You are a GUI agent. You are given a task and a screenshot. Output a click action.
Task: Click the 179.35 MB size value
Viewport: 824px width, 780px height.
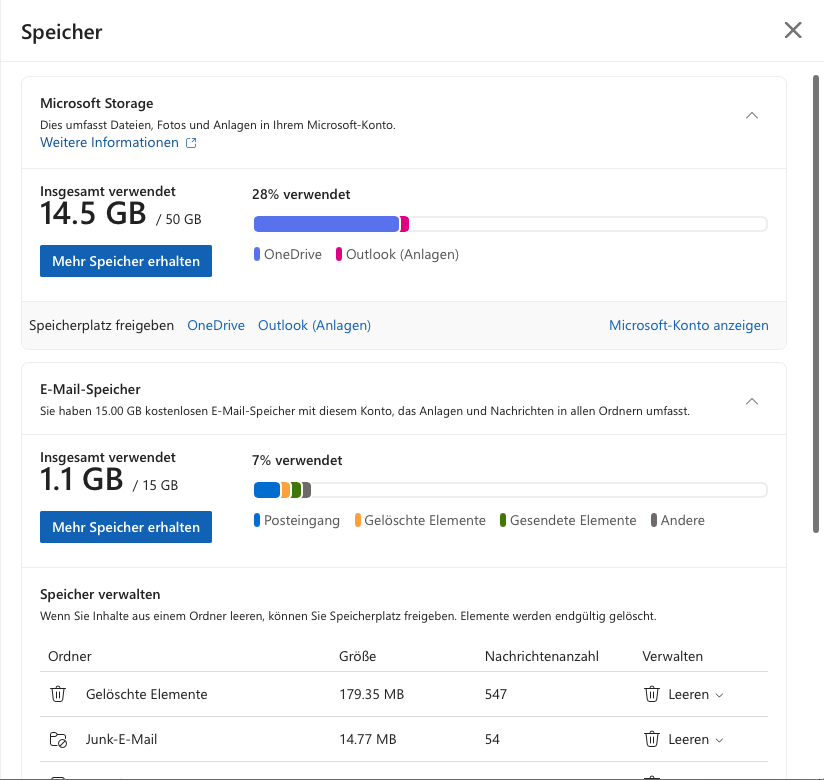click(372, 694)
